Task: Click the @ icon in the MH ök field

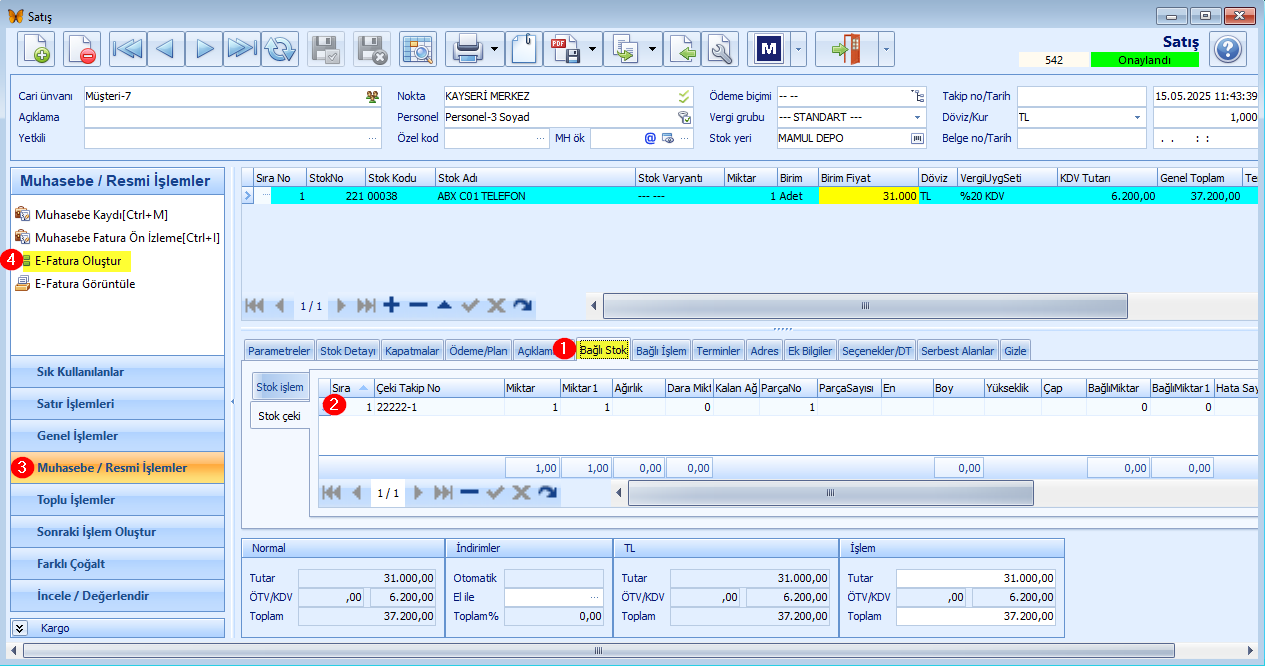Action: [649, 138]
